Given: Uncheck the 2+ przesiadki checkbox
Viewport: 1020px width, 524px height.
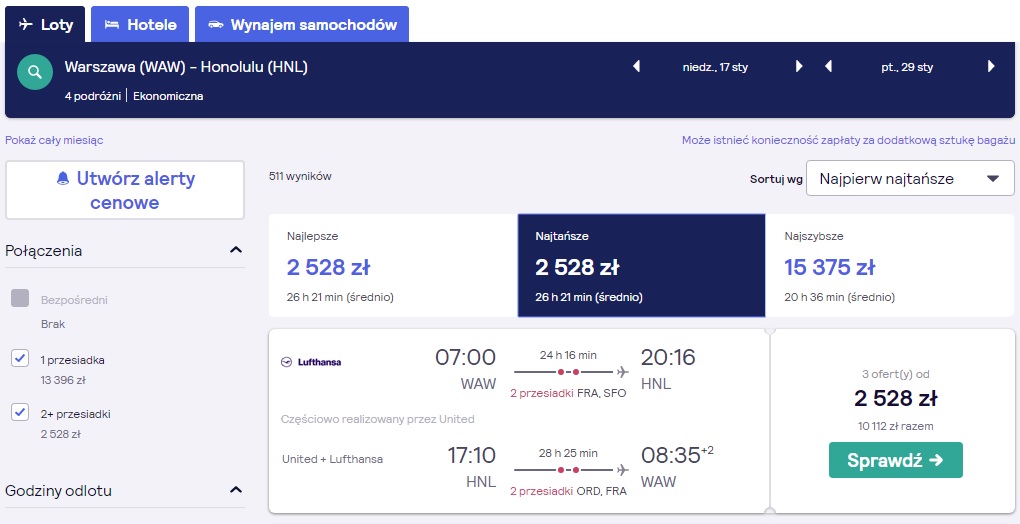Looking at the screenshot, I should pyautogui.click(x=20, y=412).
